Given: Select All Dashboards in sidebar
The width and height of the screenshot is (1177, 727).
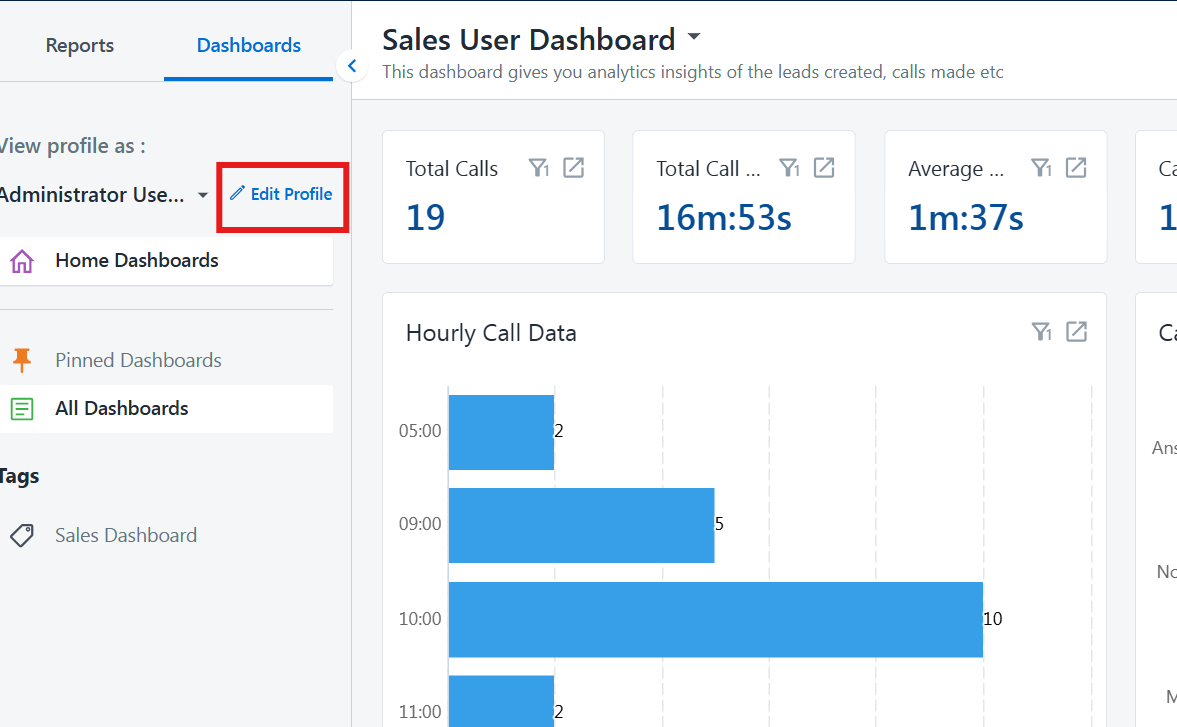Looking at the screenshot, I should coord(121,408).
